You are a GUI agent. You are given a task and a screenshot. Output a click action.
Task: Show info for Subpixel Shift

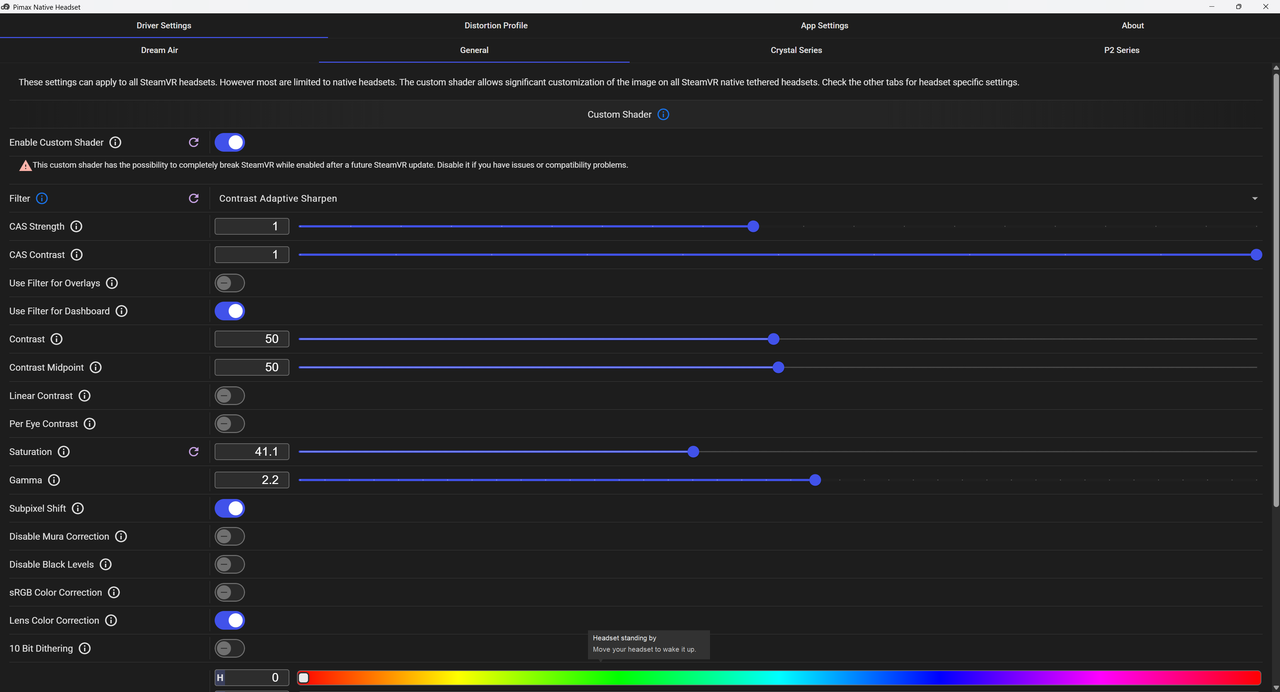(x=78, y=508)
